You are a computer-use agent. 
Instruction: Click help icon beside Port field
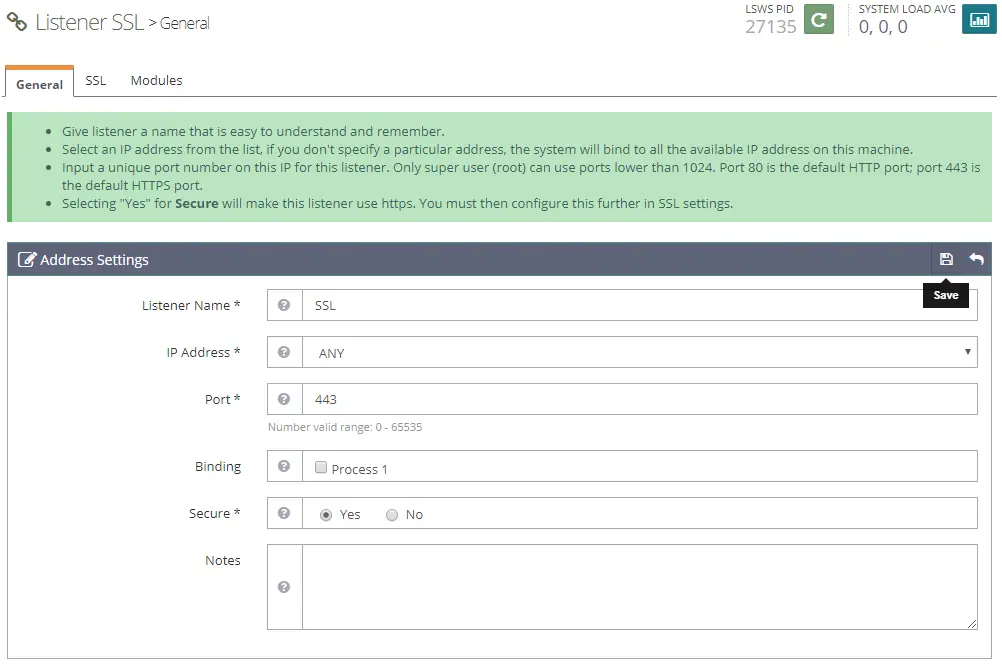284,399
